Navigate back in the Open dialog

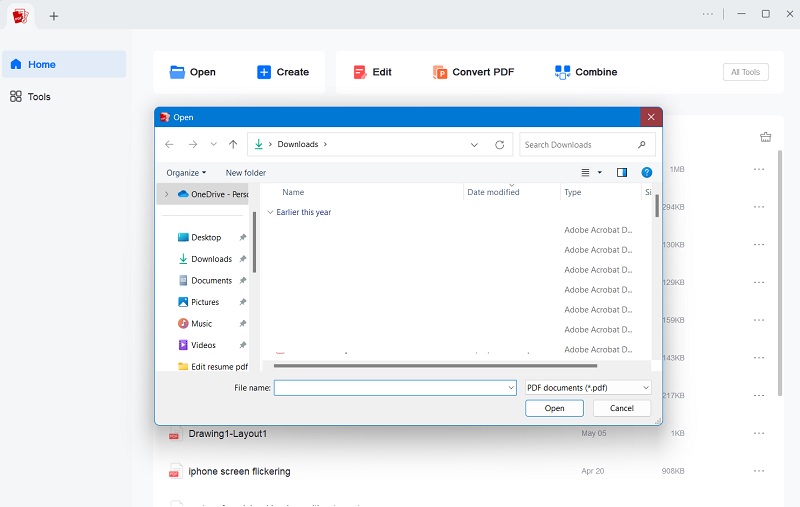[x=169, y=144]
